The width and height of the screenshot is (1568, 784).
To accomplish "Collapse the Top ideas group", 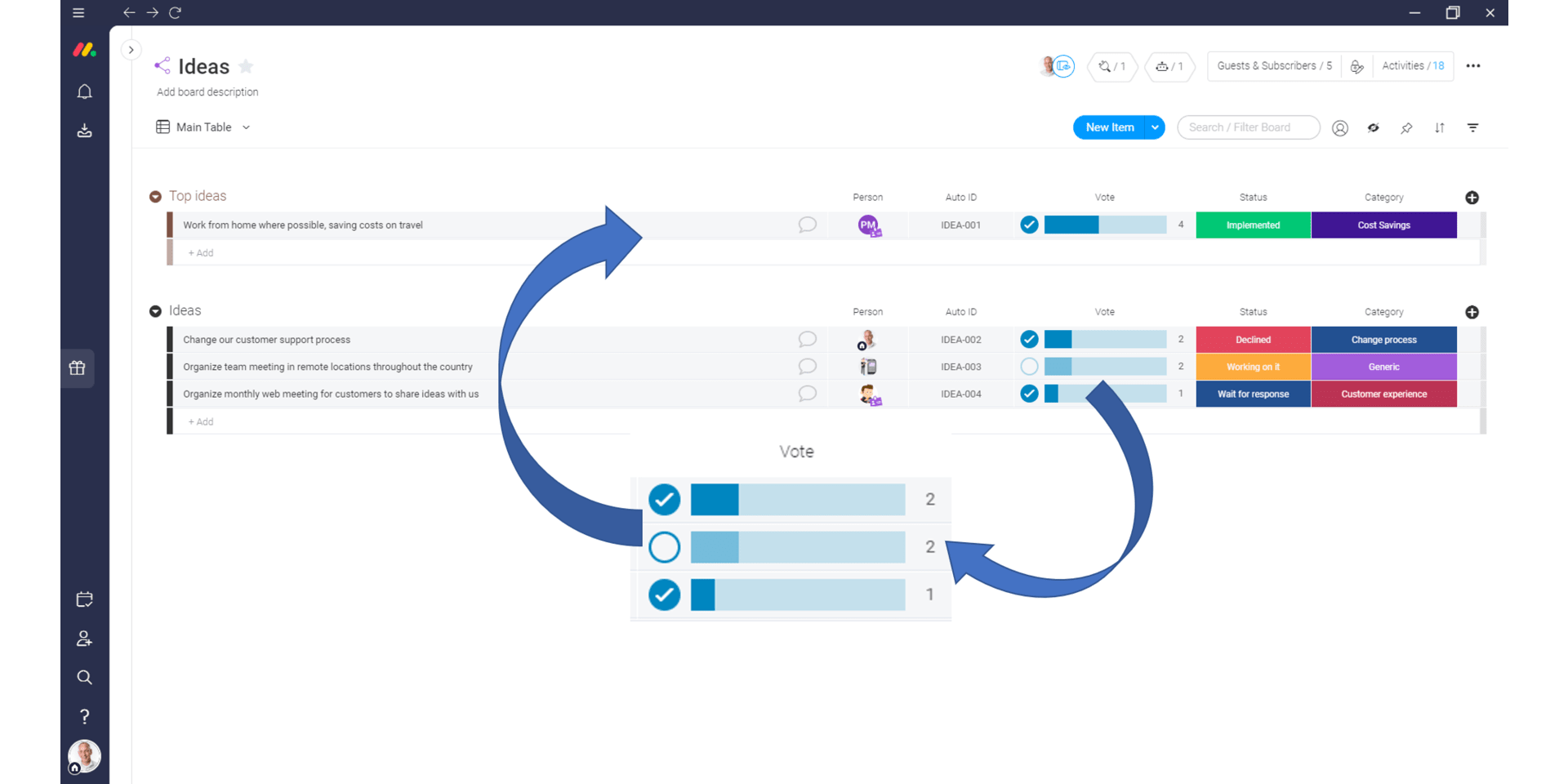I will click(155, 197).
